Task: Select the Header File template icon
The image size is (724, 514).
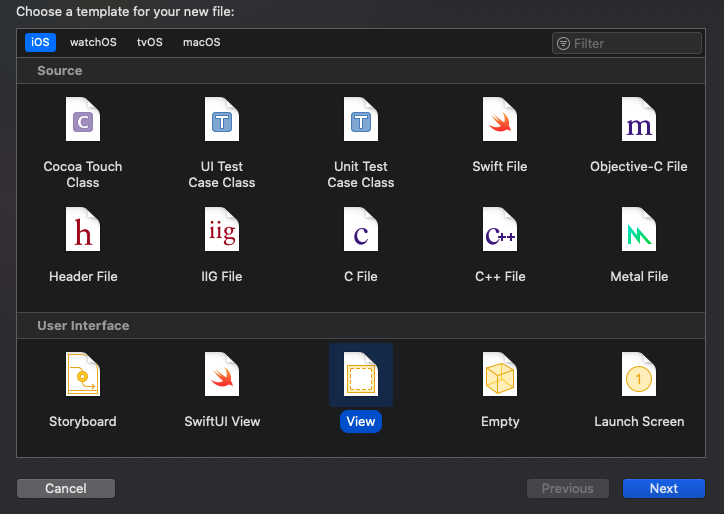Action: pos(83,229)
